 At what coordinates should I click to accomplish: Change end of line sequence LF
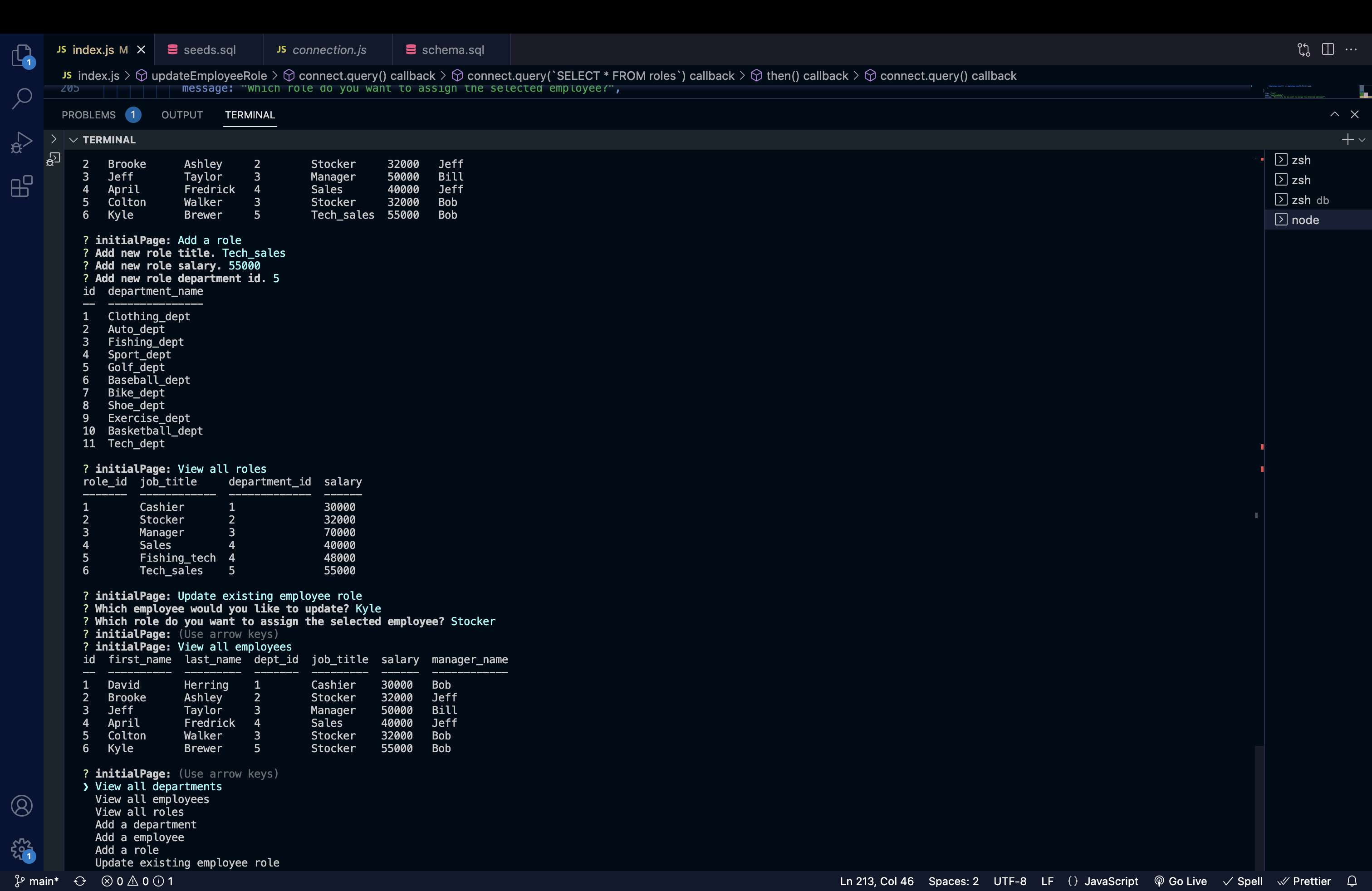click(1047, 881)
